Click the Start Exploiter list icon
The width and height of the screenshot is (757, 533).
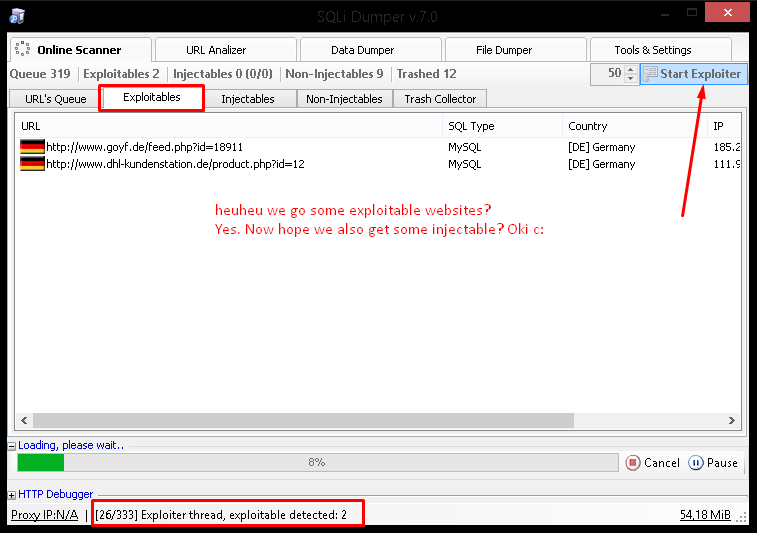pyautogui.click(x=650, y=73)
